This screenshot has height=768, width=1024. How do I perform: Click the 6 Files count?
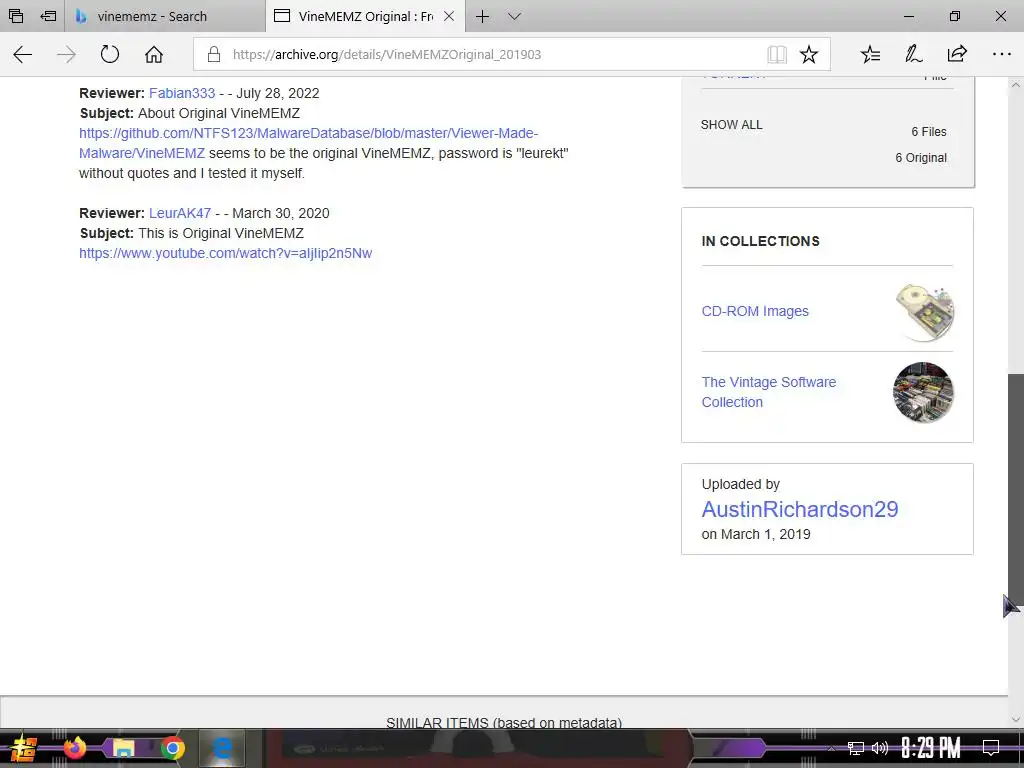click(929, 131)
